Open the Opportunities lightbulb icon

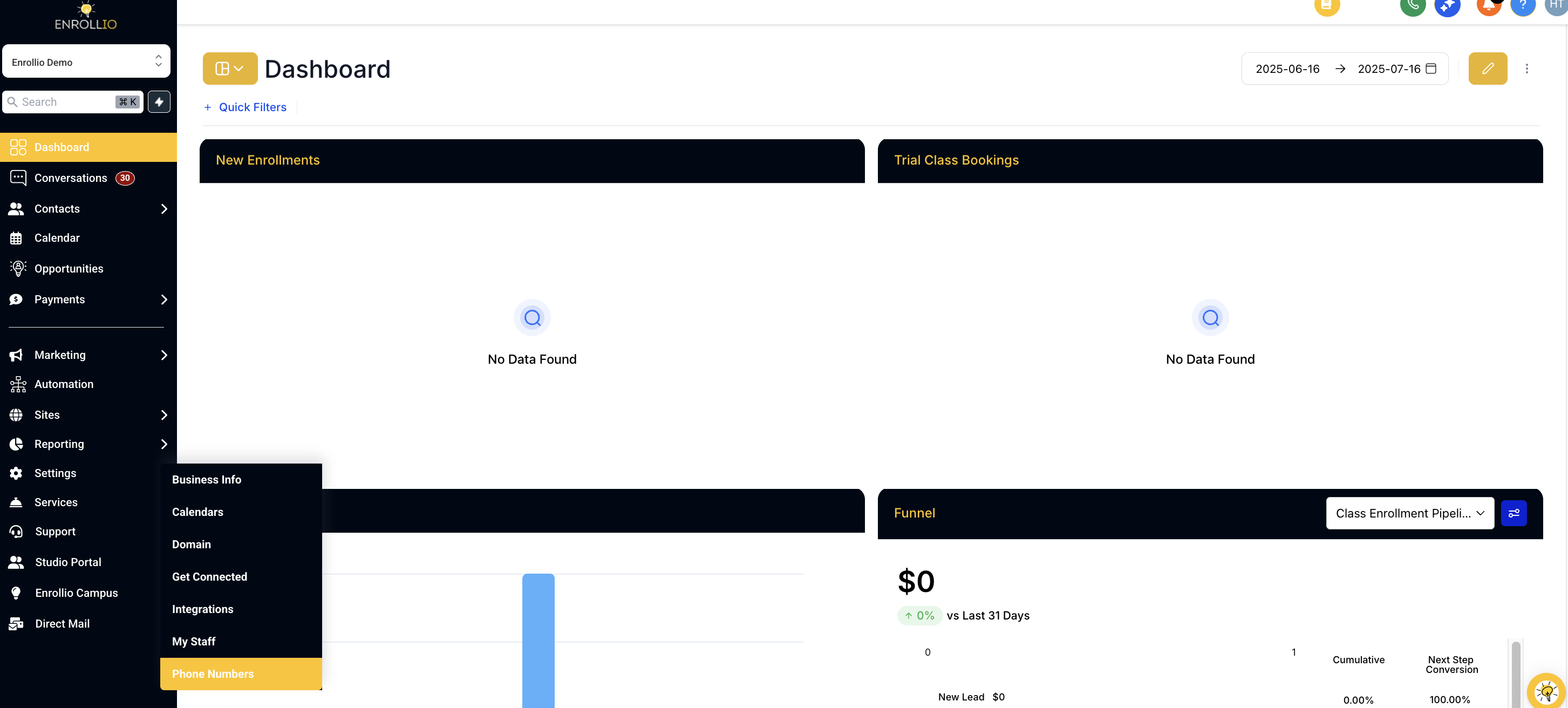pyautogui.click(x=18, y=268)
